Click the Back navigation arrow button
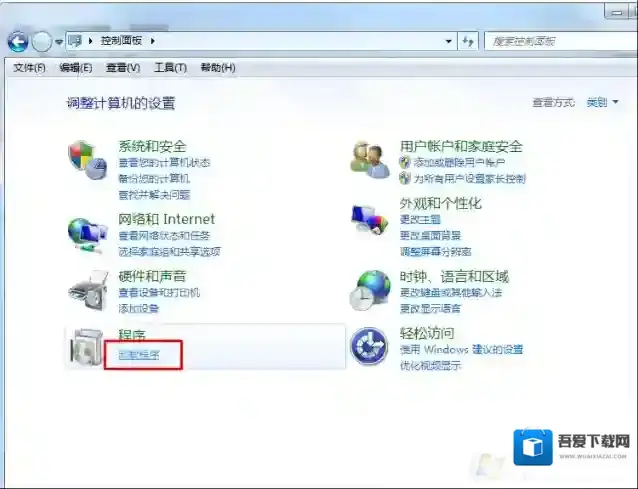 click(x=18, y=41)
